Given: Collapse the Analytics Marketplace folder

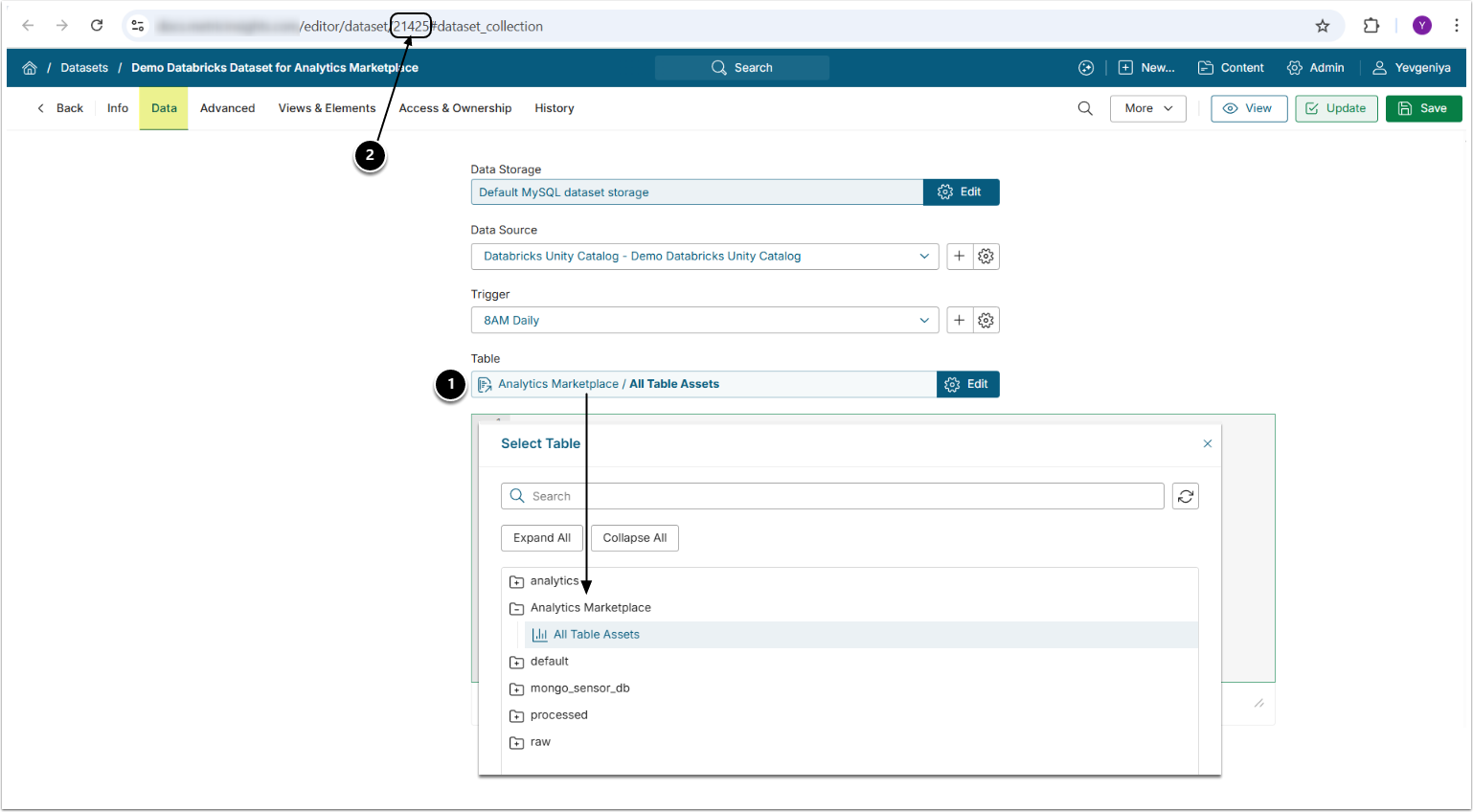Looking at the screenshot, I should tap(517, 608).
